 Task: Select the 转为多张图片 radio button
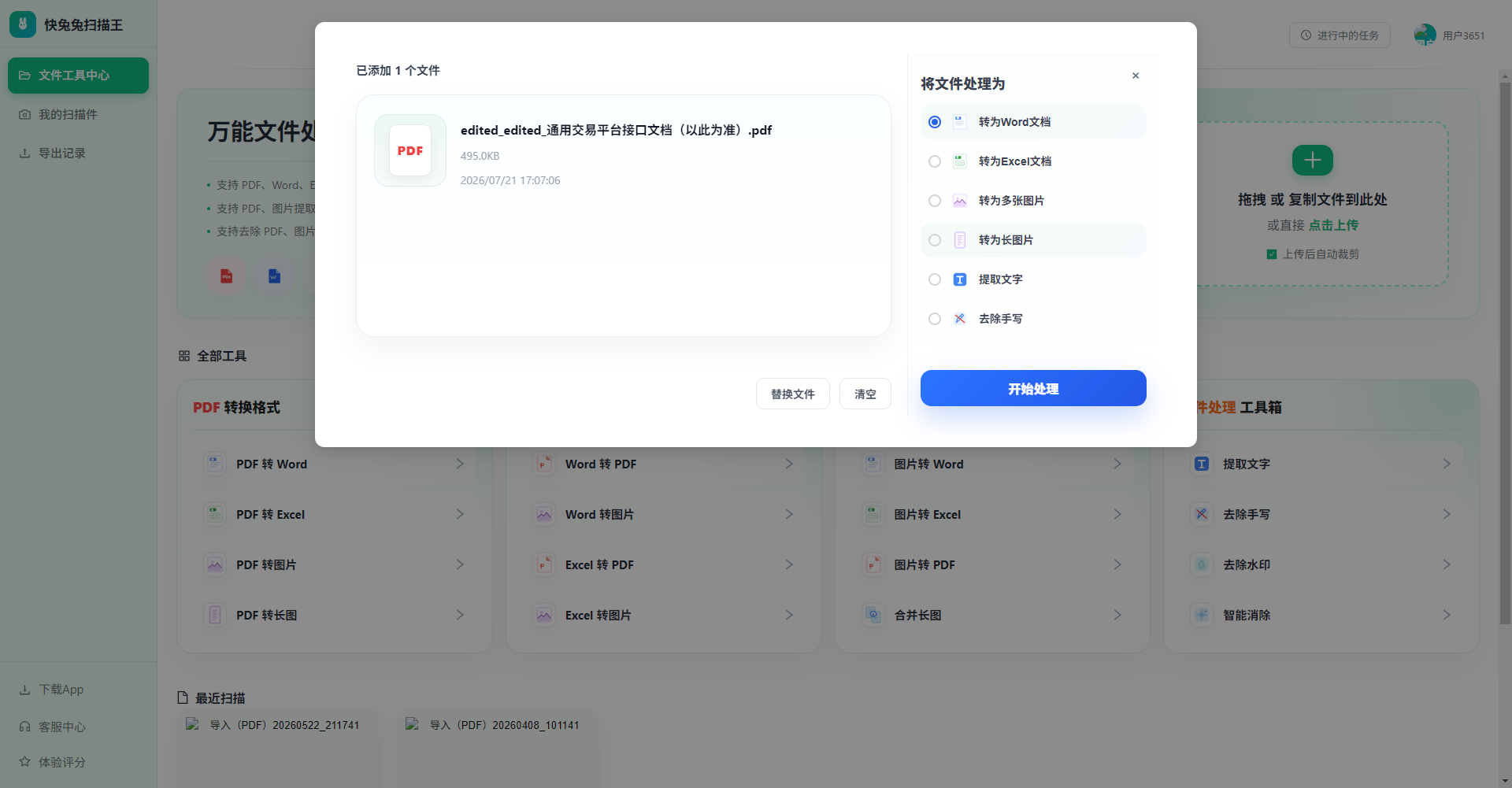[x=935, y=201]
